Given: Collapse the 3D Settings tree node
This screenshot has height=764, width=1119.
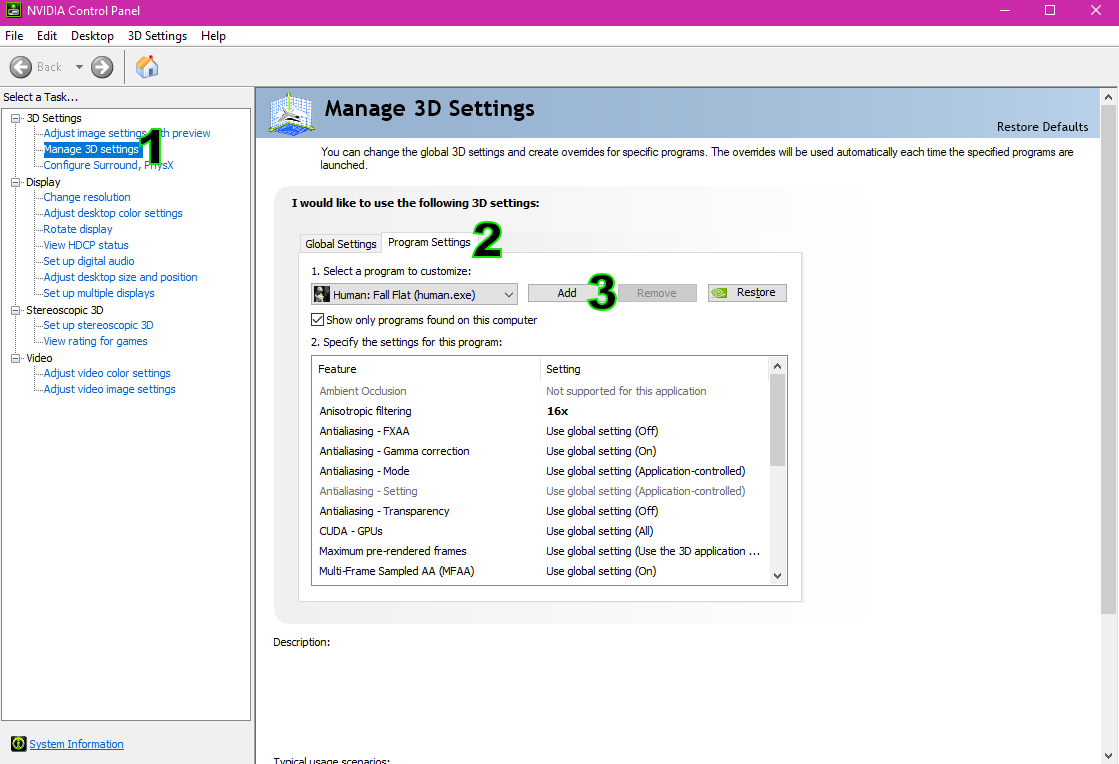Looking at the screenshot, I should pyautogui.click(x=16, y=118).
